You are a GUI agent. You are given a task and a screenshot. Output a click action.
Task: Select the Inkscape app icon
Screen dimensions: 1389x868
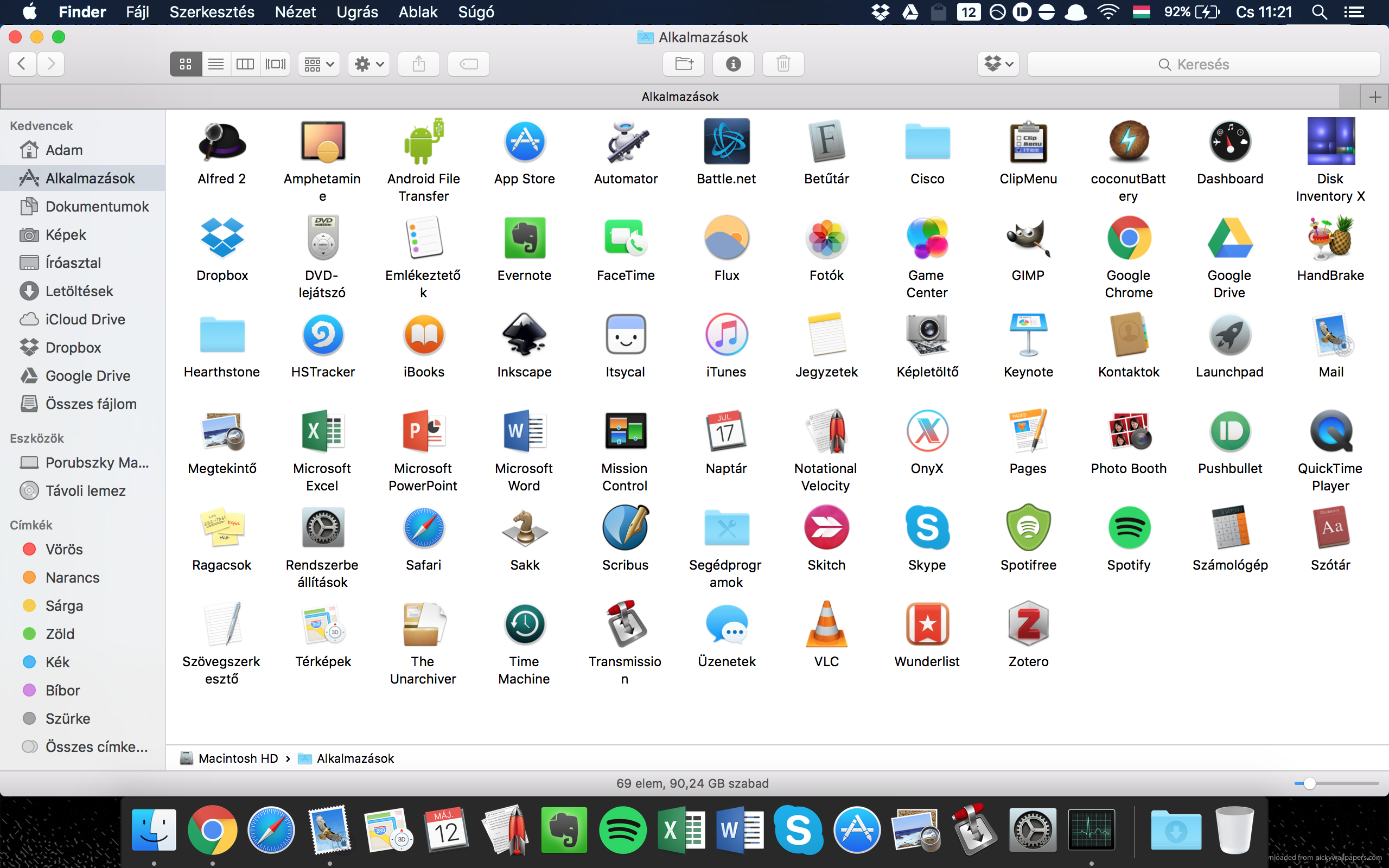click(x=524, y=335)
